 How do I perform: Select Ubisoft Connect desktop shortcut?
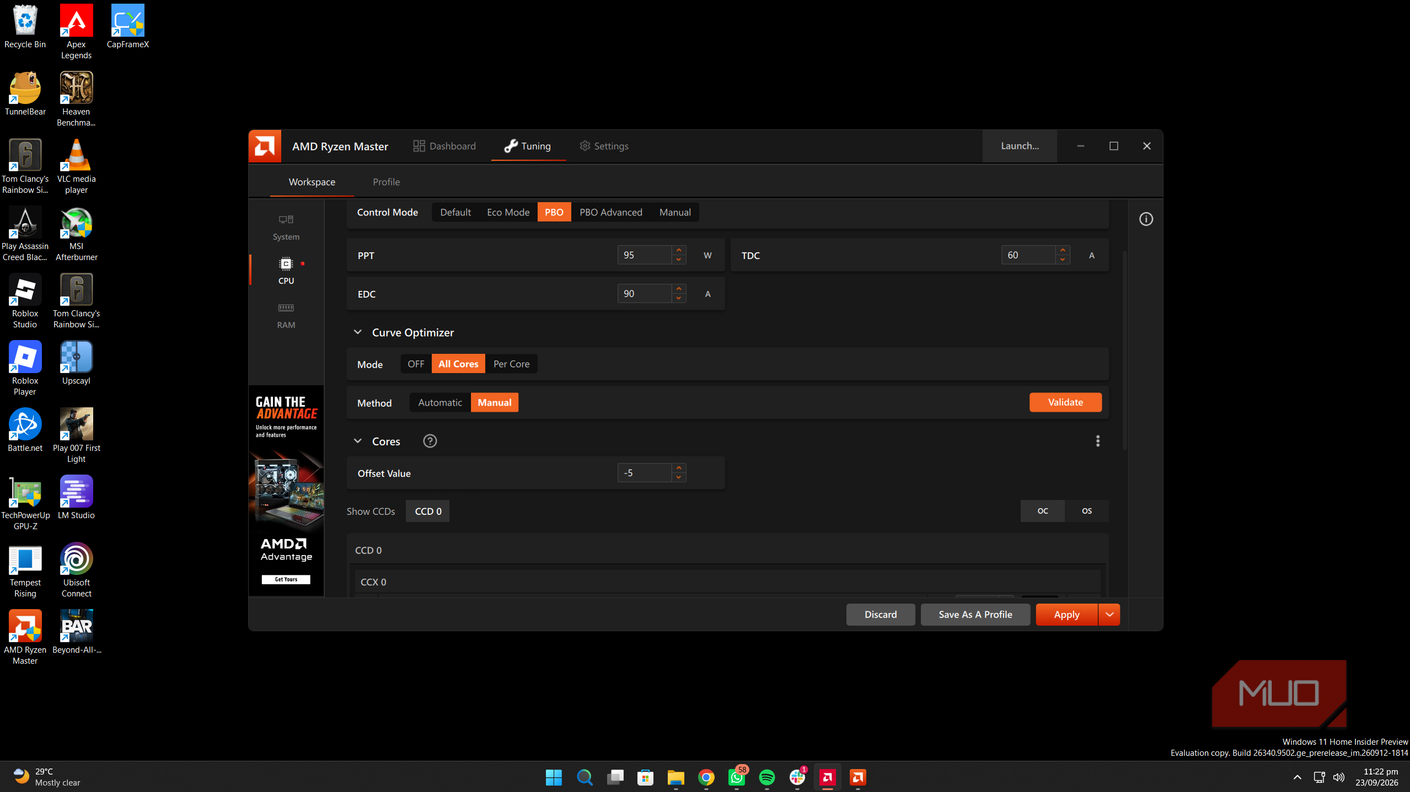[76, 570]
